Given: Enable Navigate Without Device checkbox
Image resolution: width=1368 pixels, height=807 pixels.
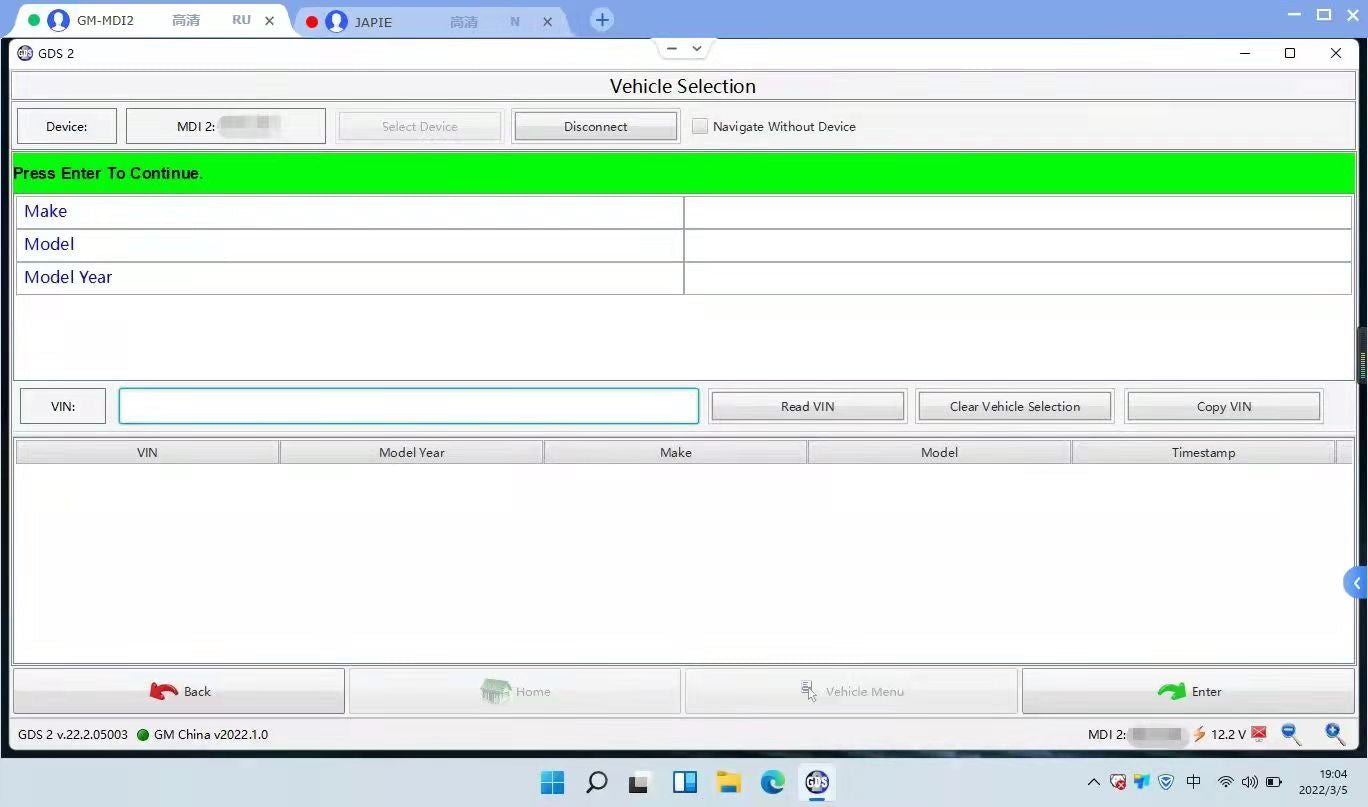Looking at the screenshot, I should (700, 127).
